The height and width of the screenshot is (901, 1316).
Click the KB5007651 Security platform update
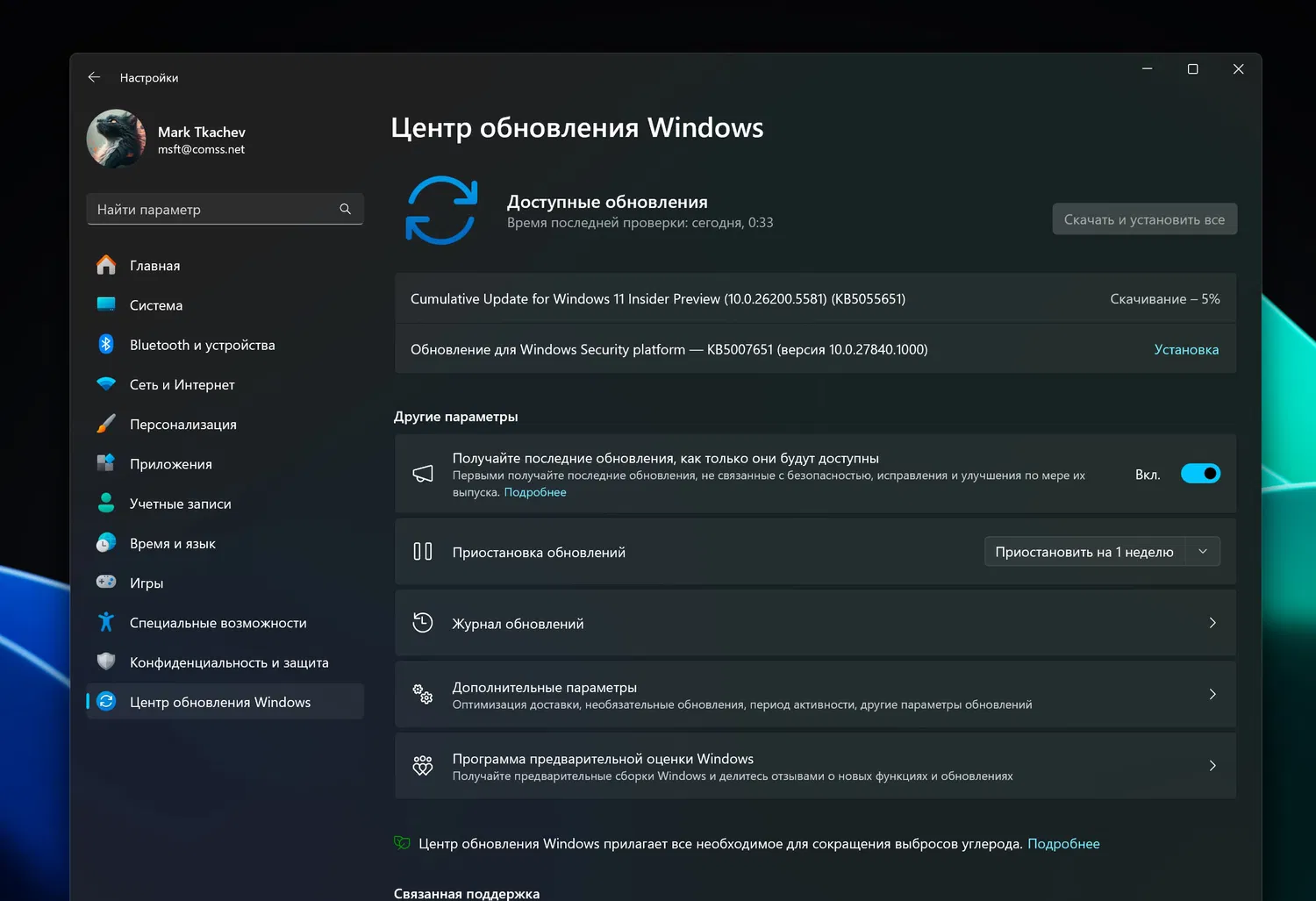click(815, 349)
